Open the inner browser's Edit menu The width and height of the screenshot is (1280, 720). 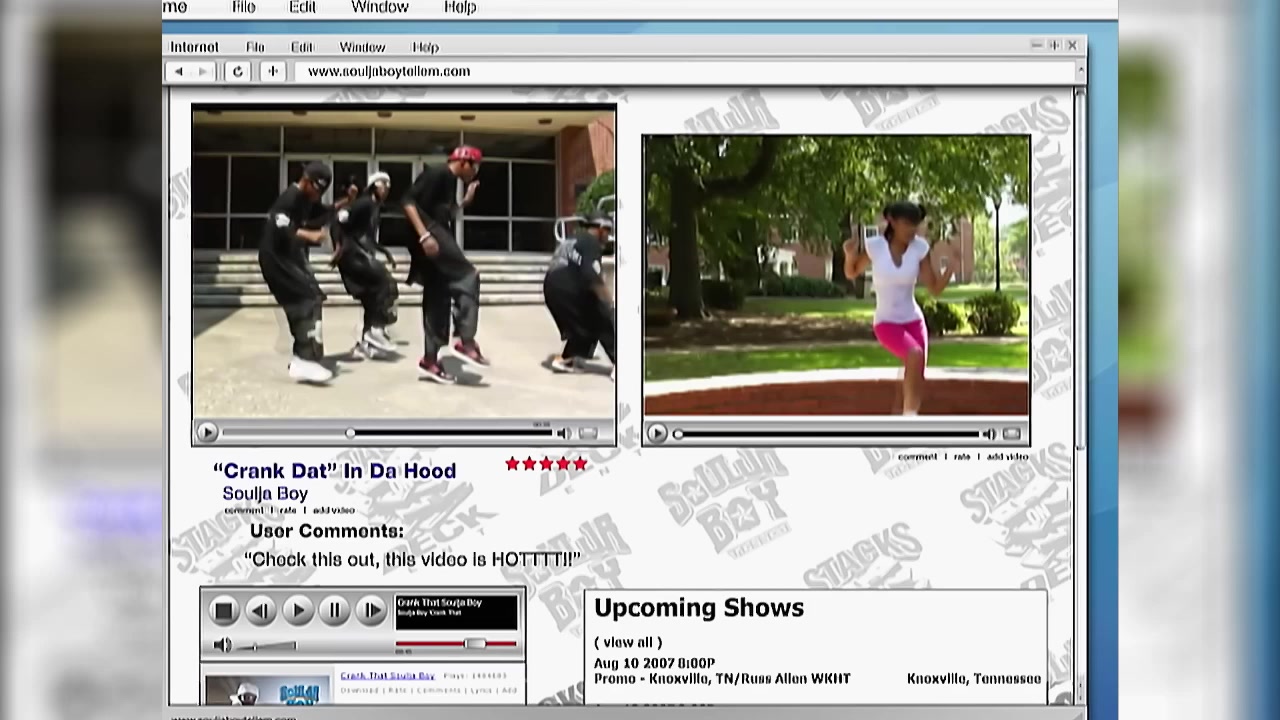[301, 47]
